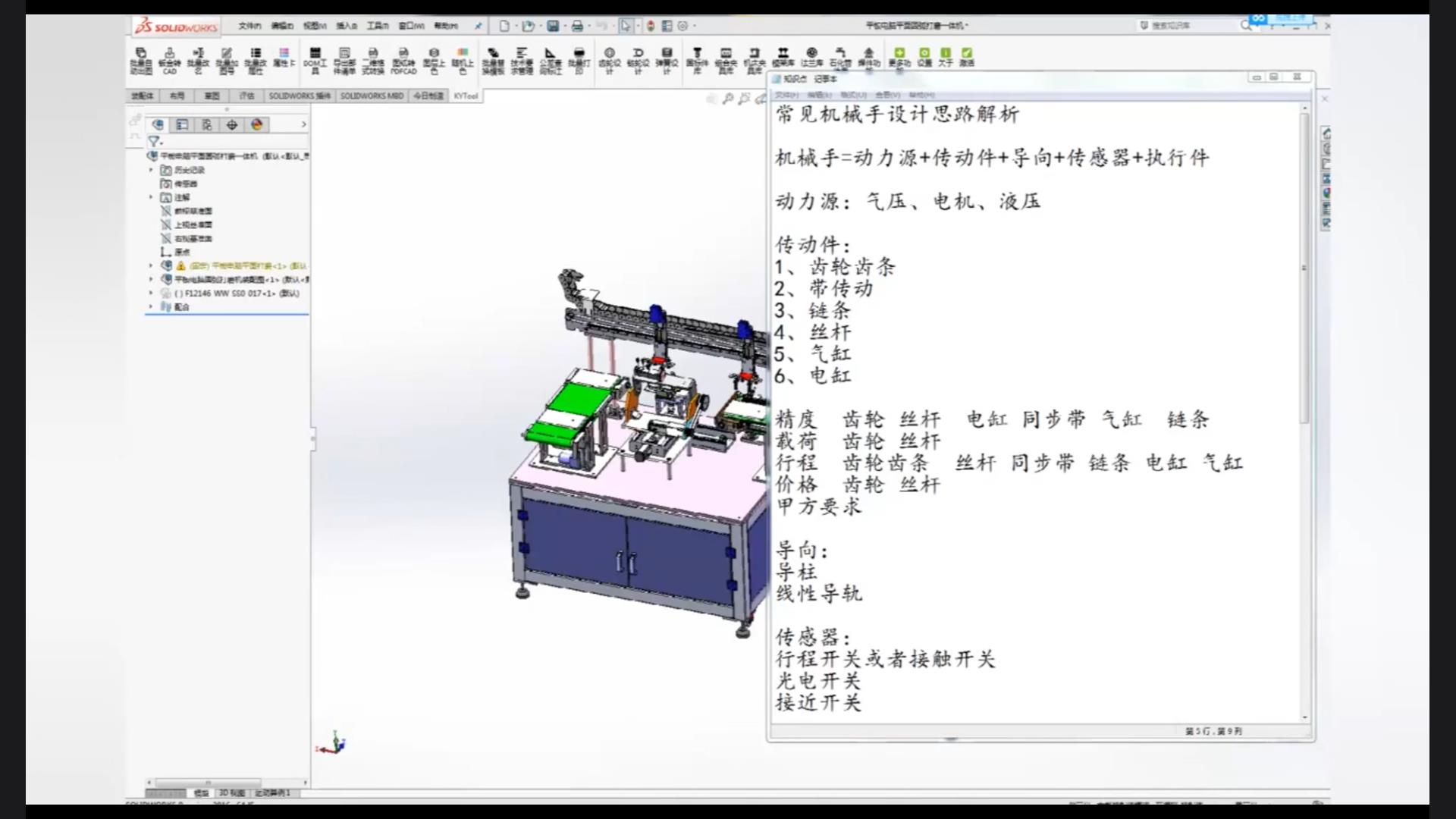Click the 法兰库 flange library icon
1456x819 pixels.
pyautogui.click(x=811, y=58)
